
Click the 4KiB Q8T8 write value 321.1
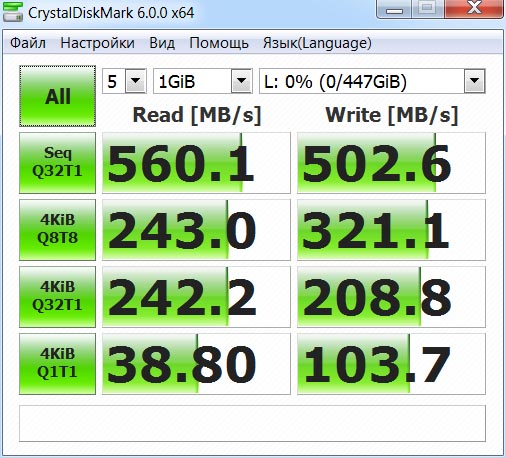391,230
